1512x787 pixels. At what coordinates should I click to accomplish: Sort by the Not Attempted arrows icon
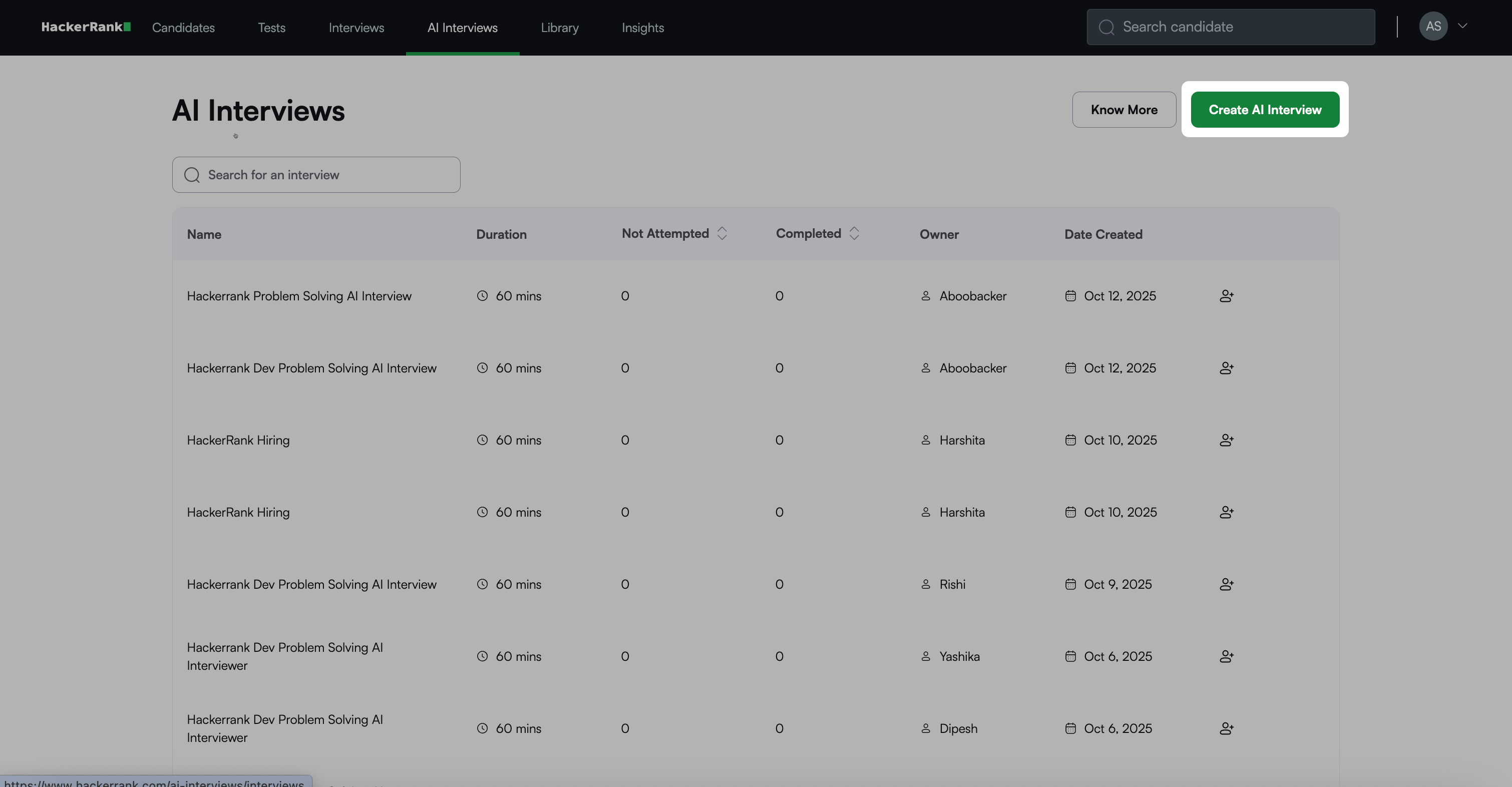point(722,234)
